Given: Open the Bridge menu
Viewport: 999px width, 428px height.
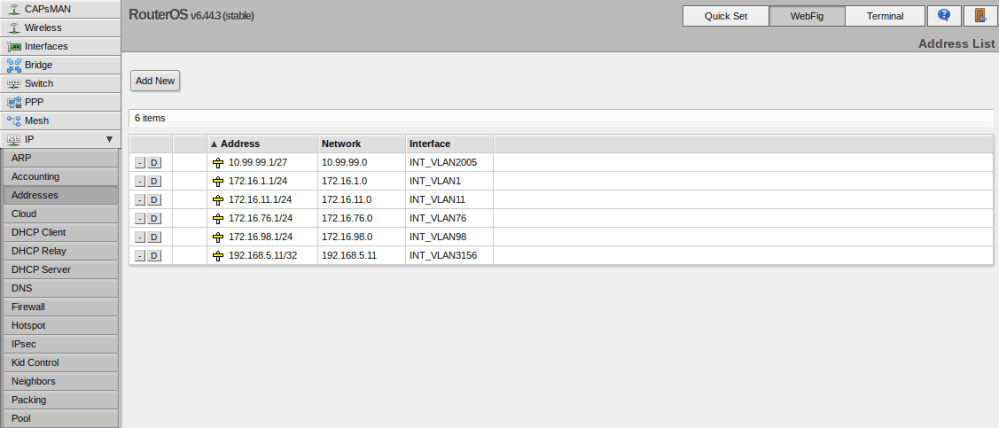Looking at the screenshot, I should 60,65.
